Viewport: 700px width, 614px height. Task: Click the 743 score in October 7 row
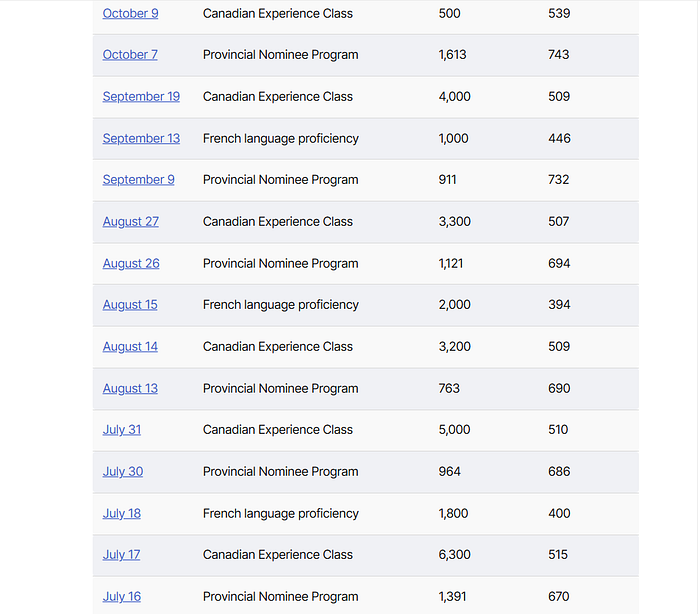click(559, 55)
